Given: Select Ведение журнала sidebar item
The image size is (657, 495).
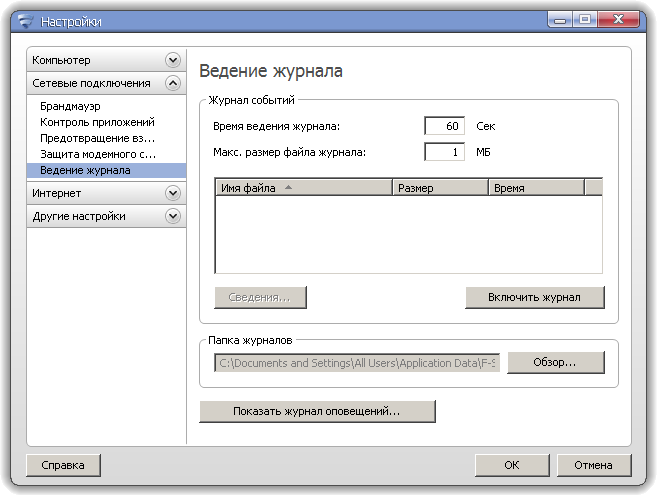Looking at the screenshot, I should (85, 170).
